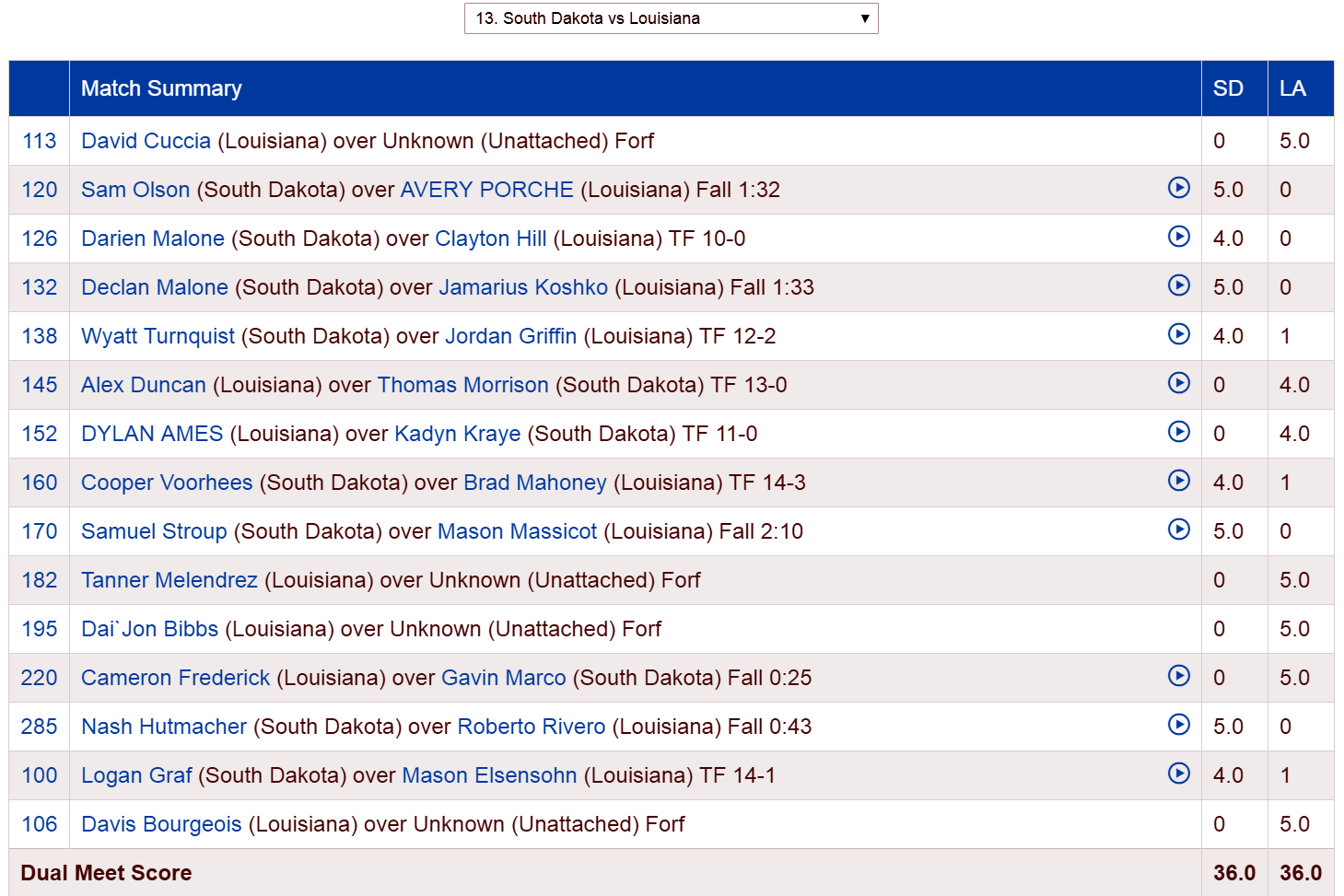Viewport: 1344px width, 896px height.
Task: Open Jordan Griffin wrestler link
Action: (x=511, y=336)
